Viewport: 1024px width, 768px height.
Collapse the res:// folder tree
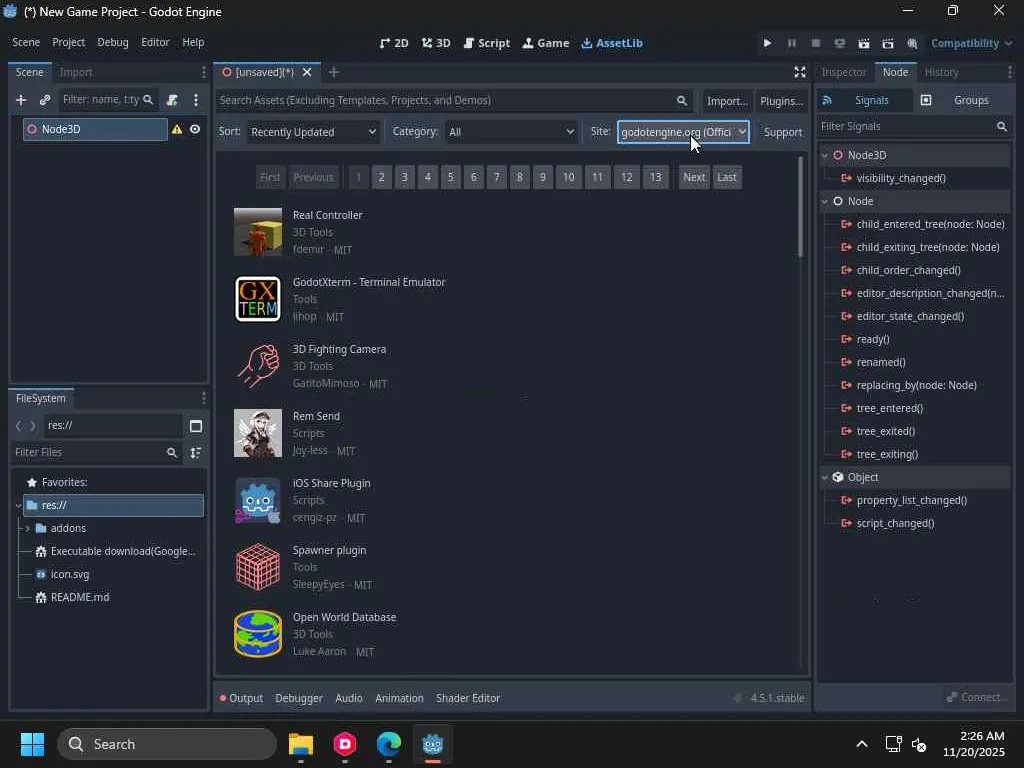[18, 505]
